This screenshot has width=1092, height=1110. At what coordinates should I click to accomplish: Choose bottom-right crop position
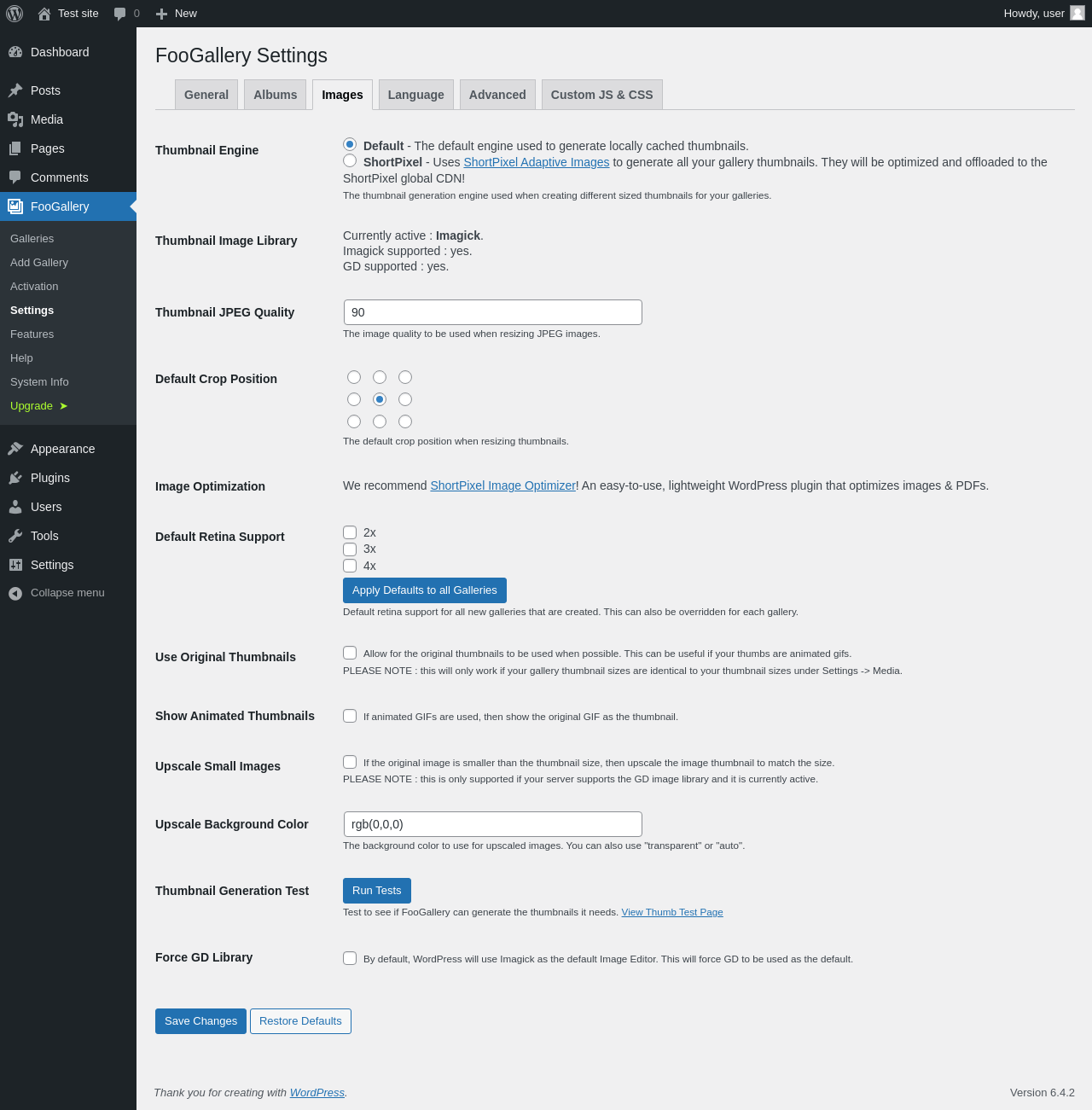405,421
